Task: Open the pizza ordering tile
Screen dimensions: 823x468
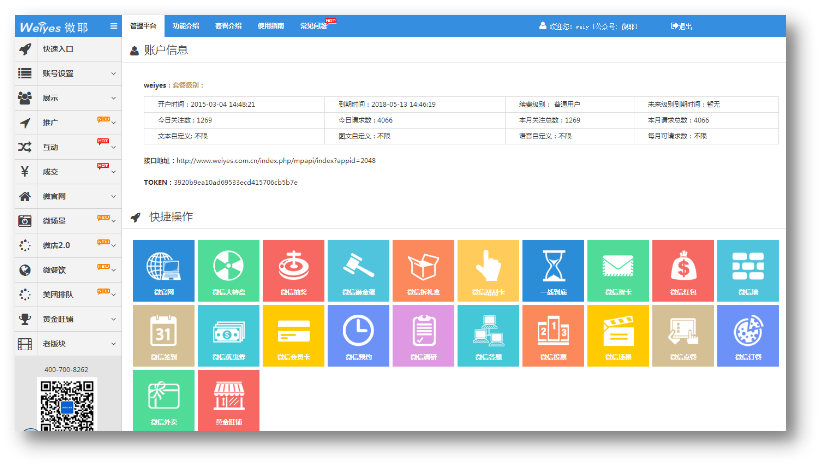Action: [748, 336]
